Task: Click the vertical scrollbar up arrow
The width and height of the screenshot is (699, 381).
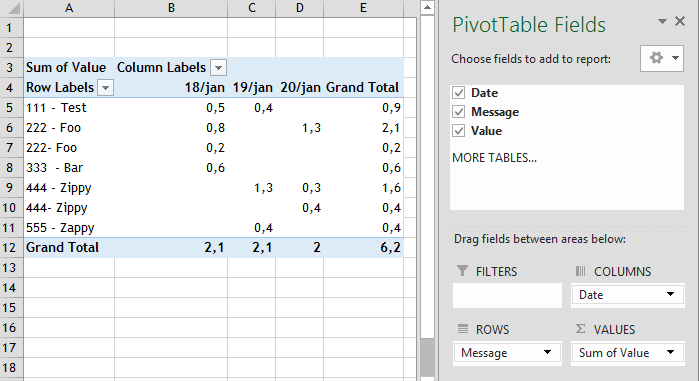Action: [x=428, y=8]
